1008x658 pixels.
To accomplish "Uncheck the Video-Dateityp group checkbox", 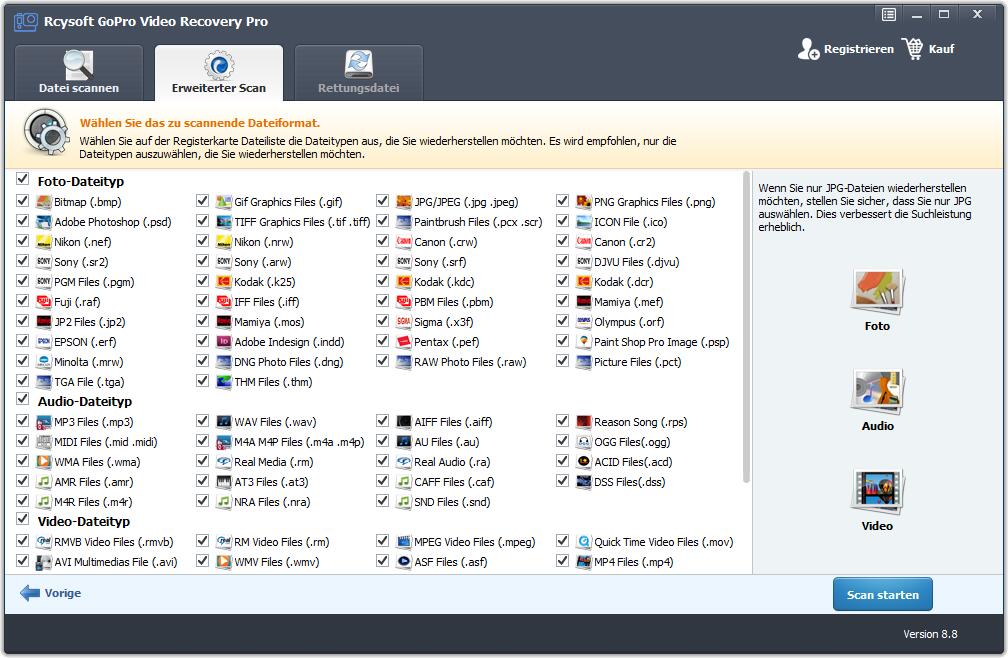I will (22, 519).
